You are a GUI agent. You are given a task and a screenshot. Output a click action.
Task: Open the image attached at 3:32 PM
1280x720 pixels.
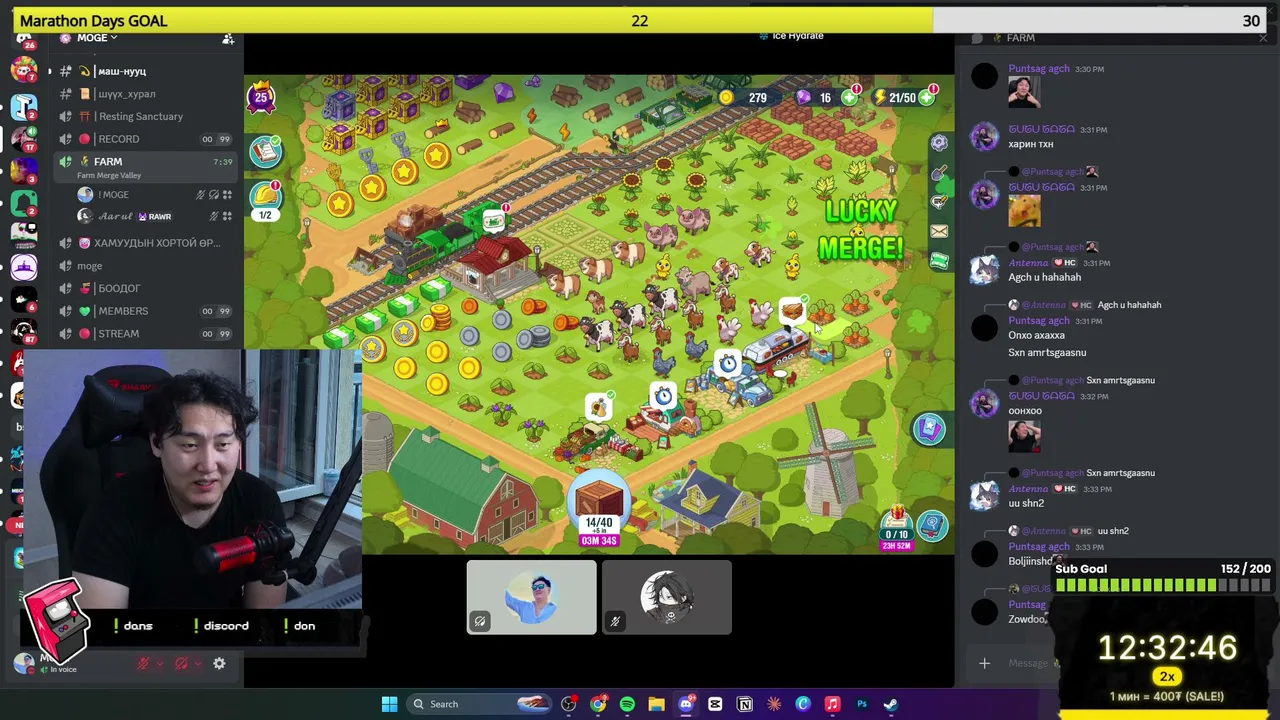tap(1024, 435)
